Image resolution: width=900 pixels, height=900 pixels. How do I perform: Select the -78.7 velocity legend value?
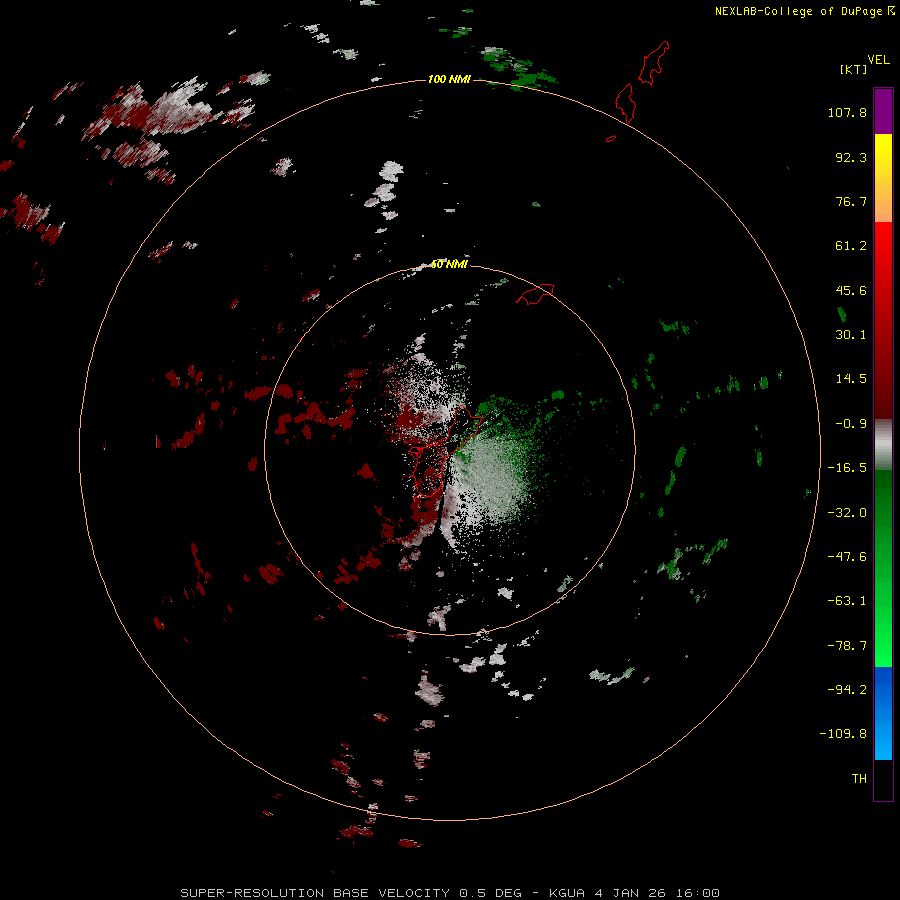pyautogui.click(x=847, y=646)
